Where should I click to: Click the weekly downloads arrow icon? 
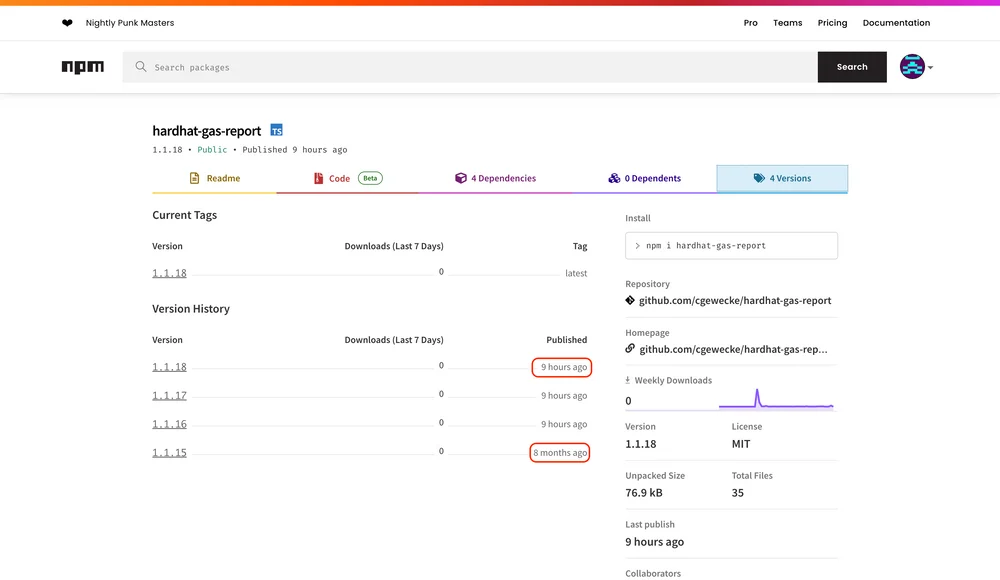pyautogui.click(x=628, y=380)
